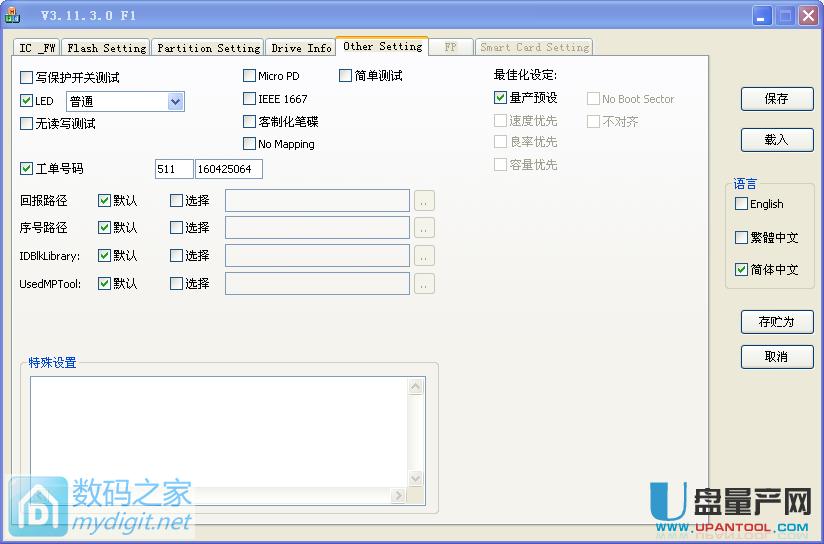This screenshot has height=544, width=824.
Task: Click the 序号路径 path text field
Action: [x=317, y=228]
